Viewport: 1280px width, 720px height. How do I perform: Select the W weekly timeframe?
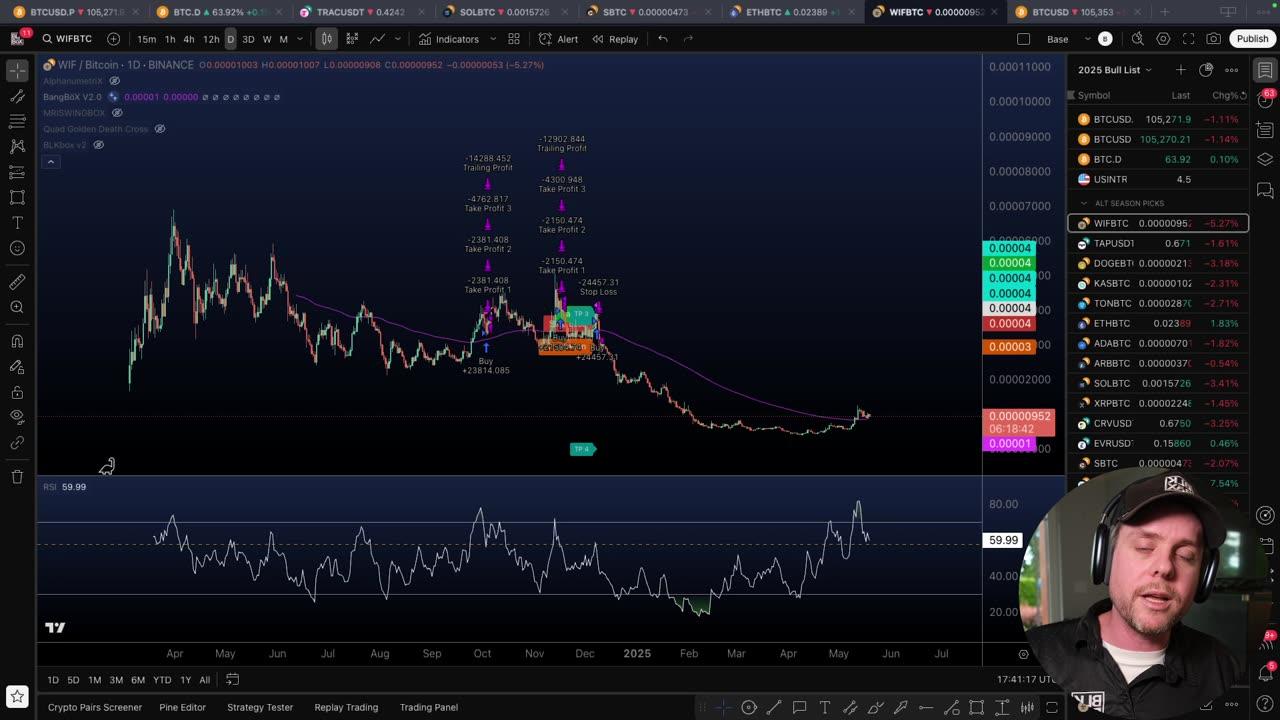coord(267,39)
